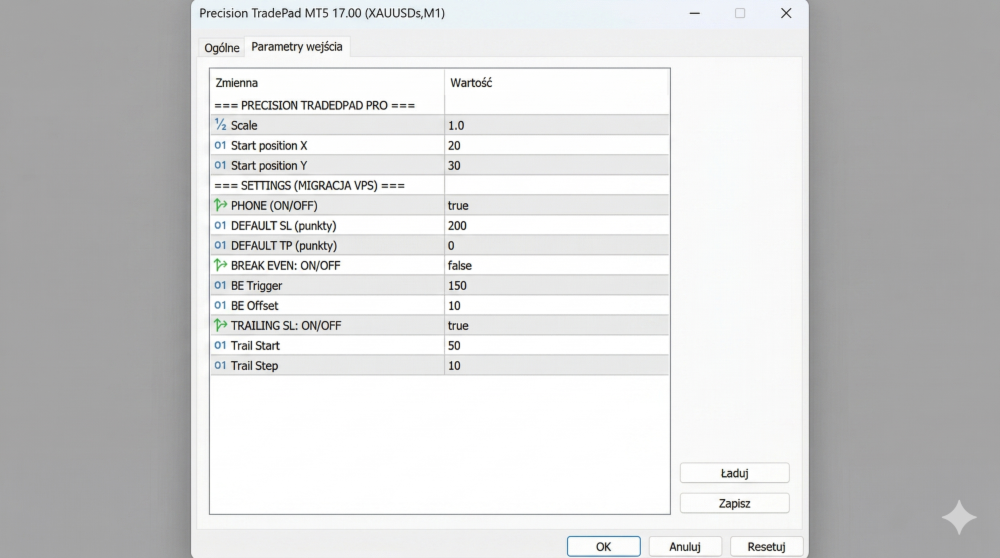The width and height of the screenshot is (1000, 558).
Task: Select the '=== PRECISION TRADEDPAD PRO ===' row
Action: [x=439, y=105]
